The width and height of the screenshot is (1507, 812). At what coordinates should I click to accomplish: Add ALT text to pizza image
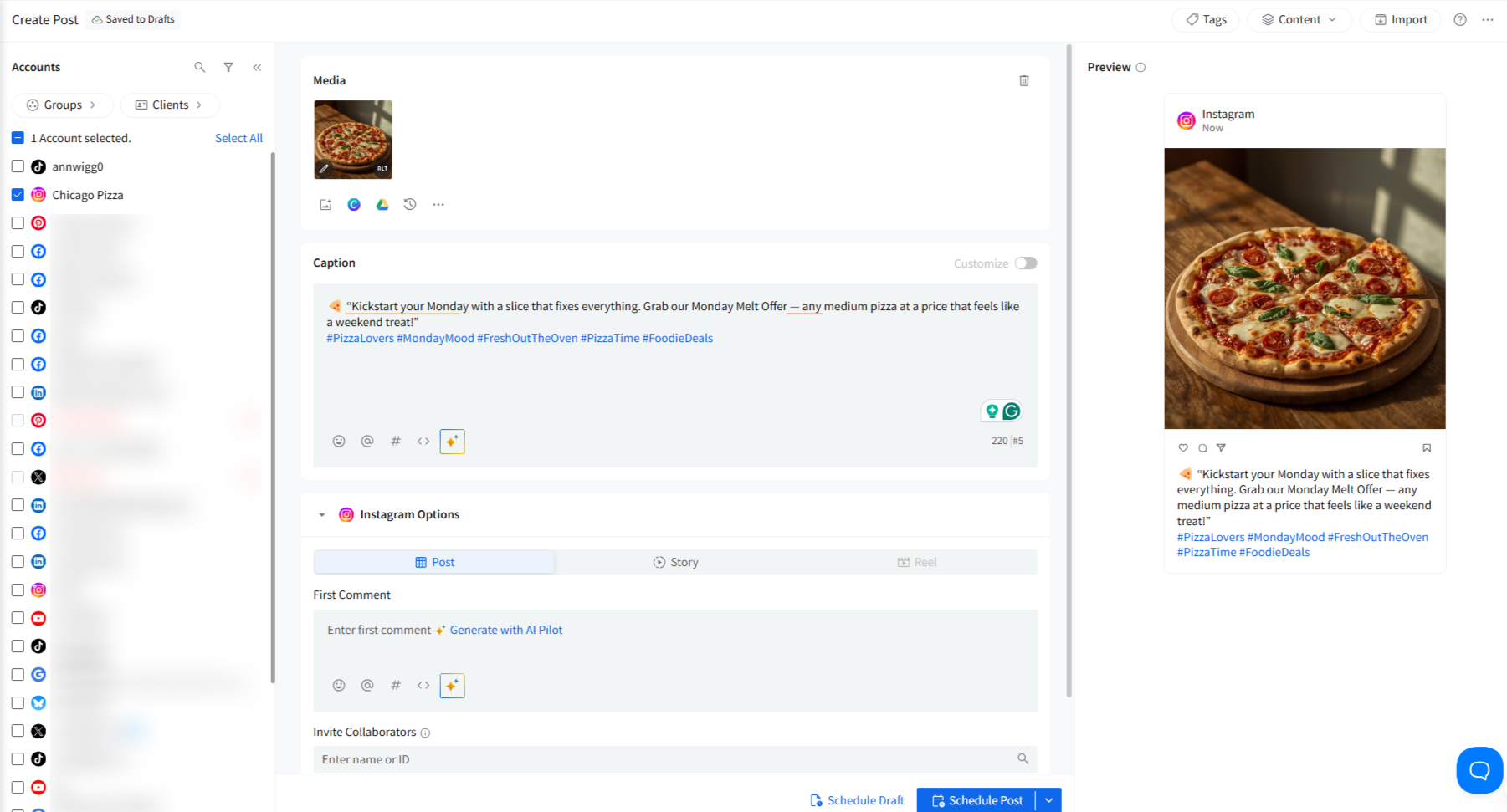coord(382,168)
